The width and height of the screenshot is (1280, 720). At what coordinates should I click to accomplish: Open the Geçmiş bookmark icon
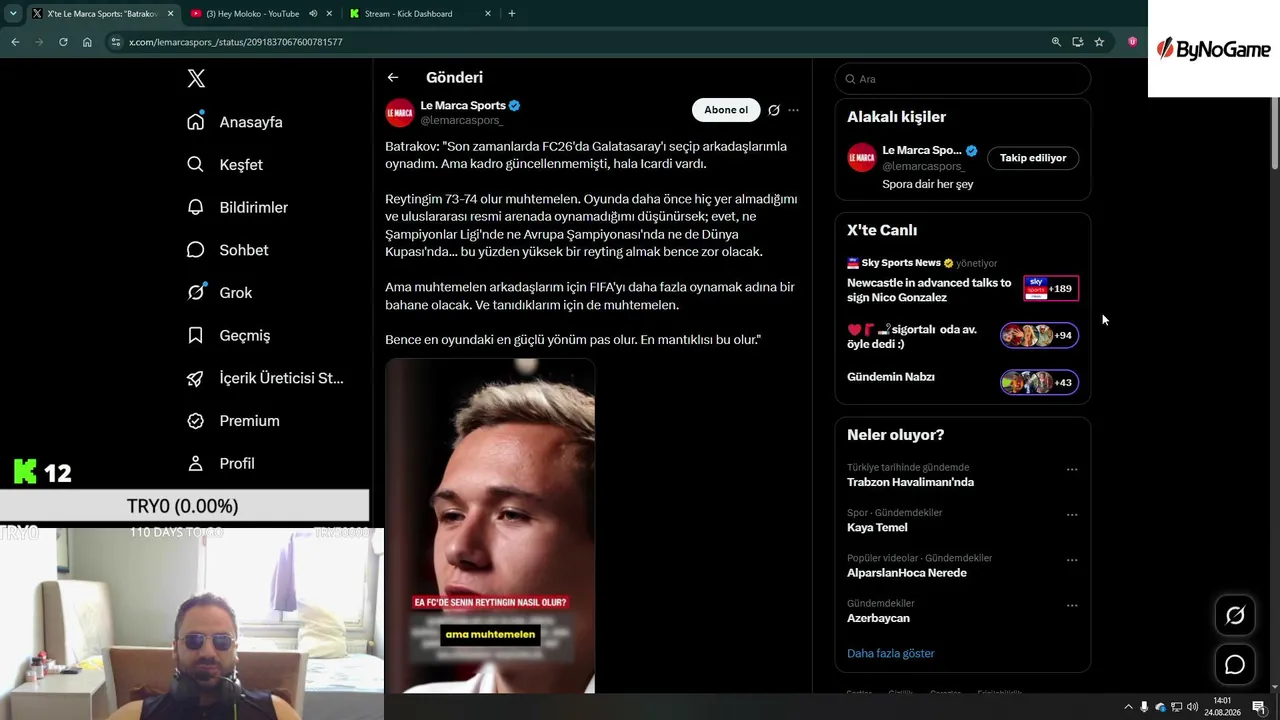click(196, 335)
